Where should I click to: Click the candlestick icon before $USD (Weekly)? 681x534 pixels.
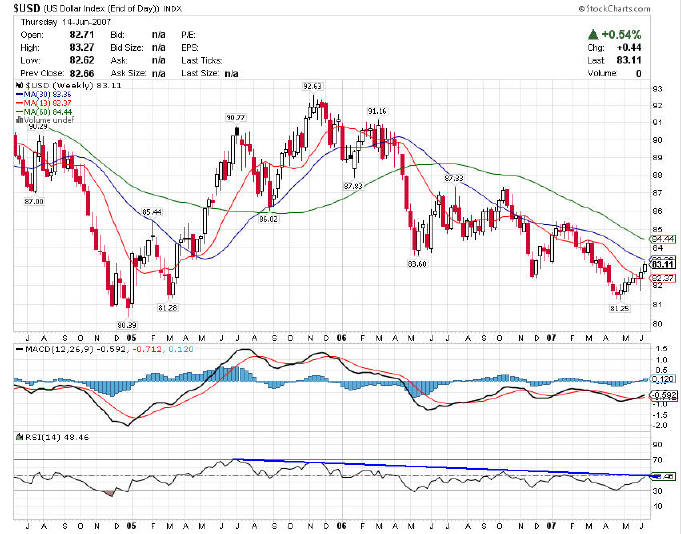[19, 86]
